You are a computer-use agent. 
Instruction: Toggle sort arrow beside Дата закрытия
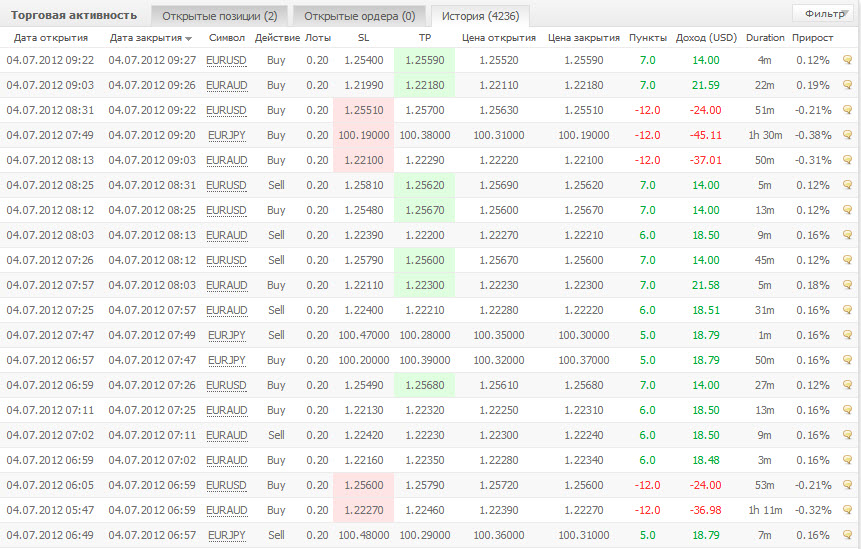coord(189,38)
